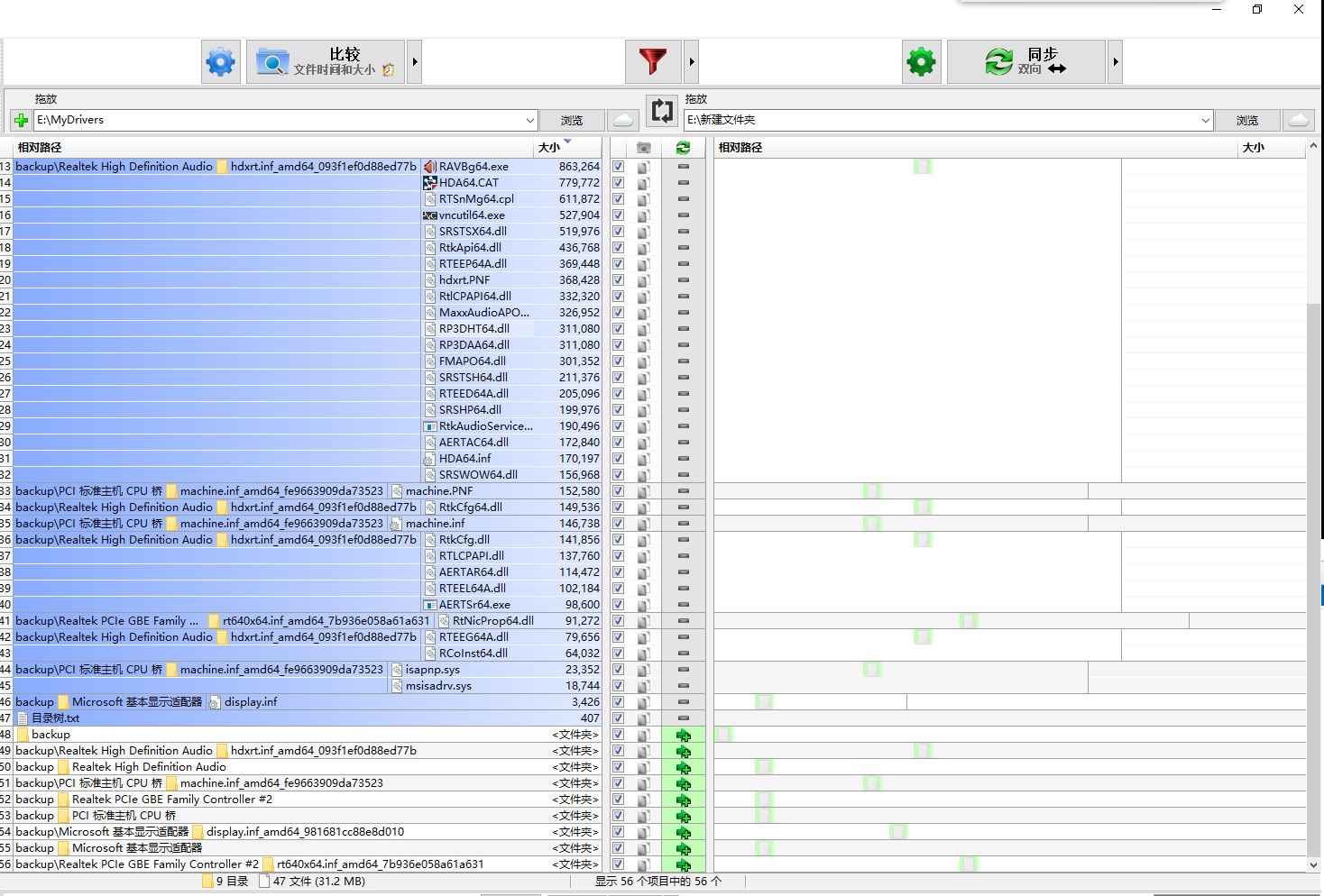The height and width of the screenshot is (896, 1324).
Task: Sort right list by 大小 column header
Action: [1273, 148]
